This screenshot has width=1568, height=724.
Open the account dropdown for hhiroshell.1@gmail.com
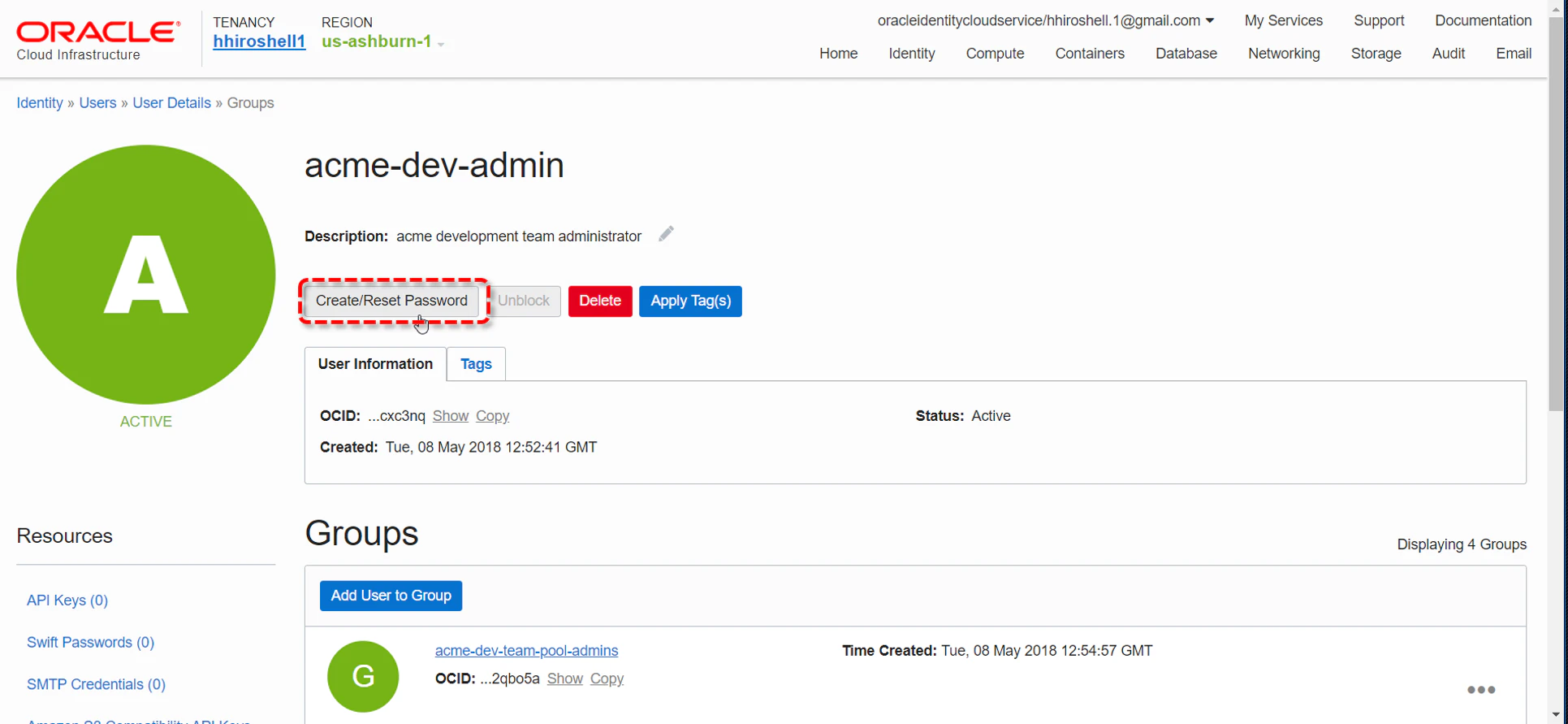point(1046,20)
